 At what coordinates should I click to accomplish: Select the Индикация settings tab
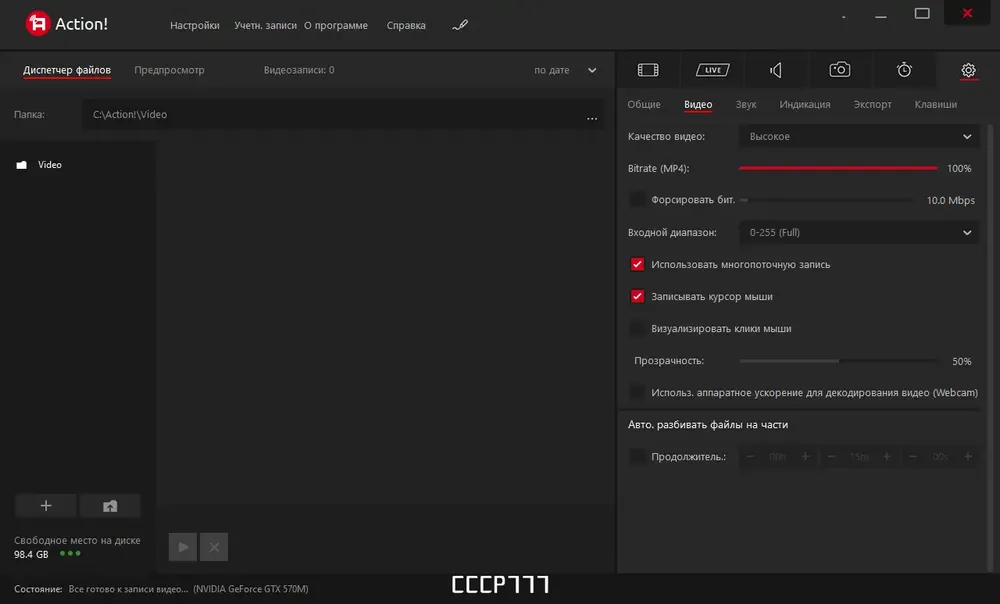tap(805, 104)
